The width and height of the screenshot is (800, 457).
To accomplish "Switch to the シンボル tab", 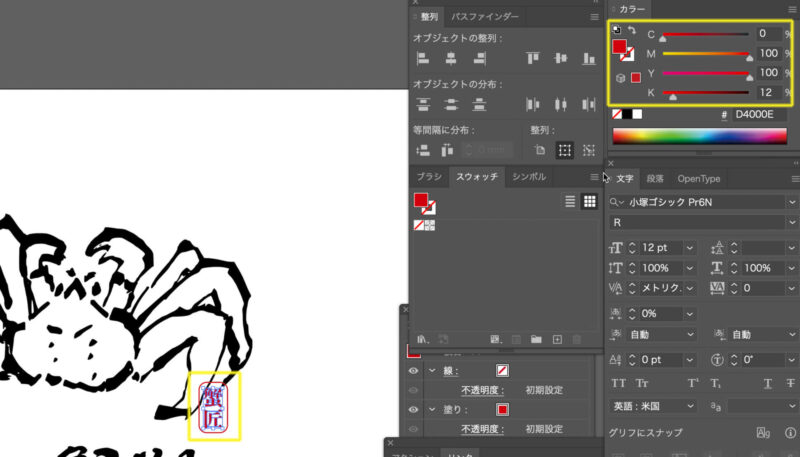I will coord(529,176).
